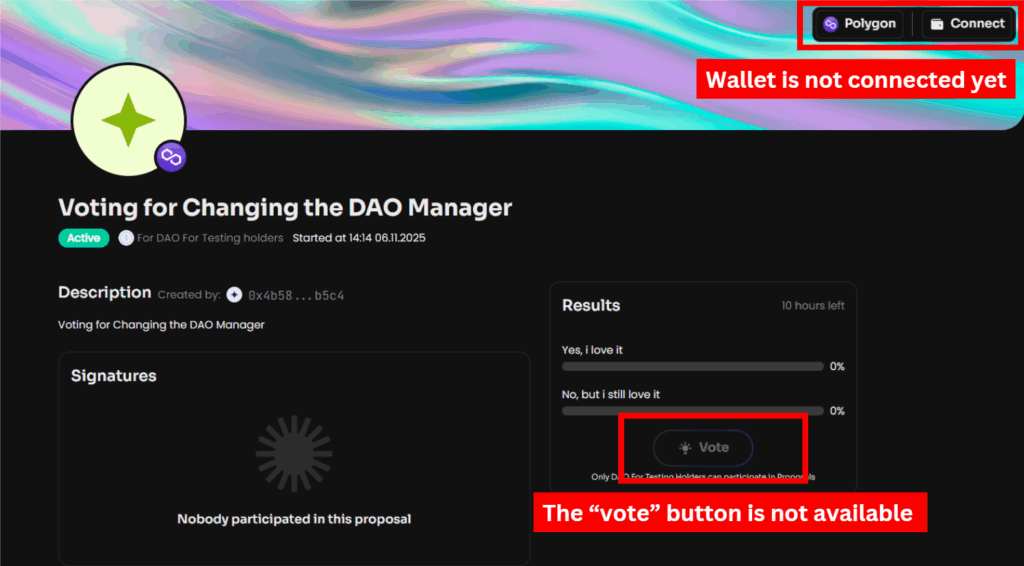The height and width of the screenshot is (566, 1024).
Task: Click the wallet icon on Connect
Action: [x=937, y=24]
